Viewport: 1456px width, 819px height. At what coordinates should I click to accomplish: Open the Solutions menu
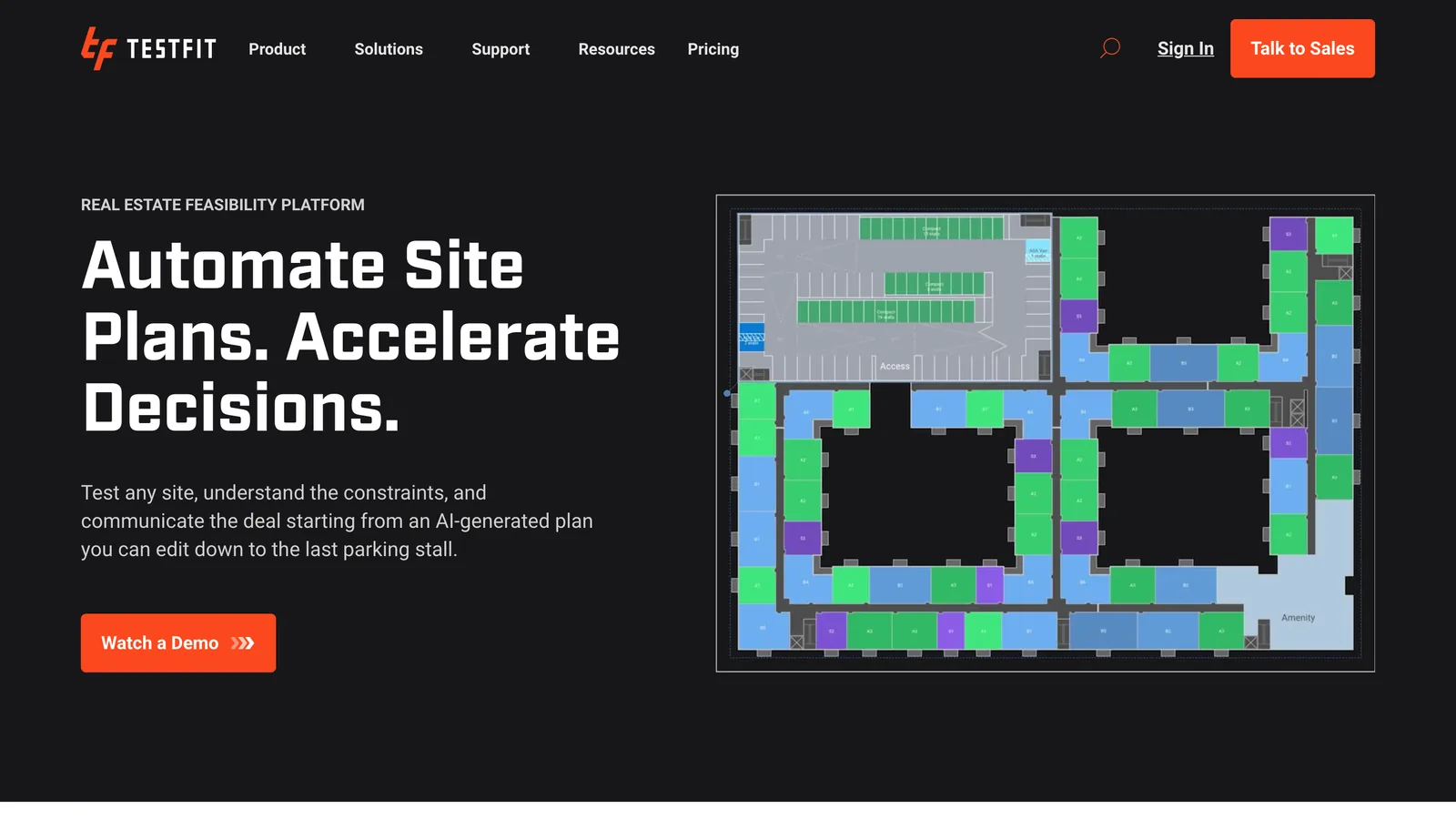pos(389,49)
